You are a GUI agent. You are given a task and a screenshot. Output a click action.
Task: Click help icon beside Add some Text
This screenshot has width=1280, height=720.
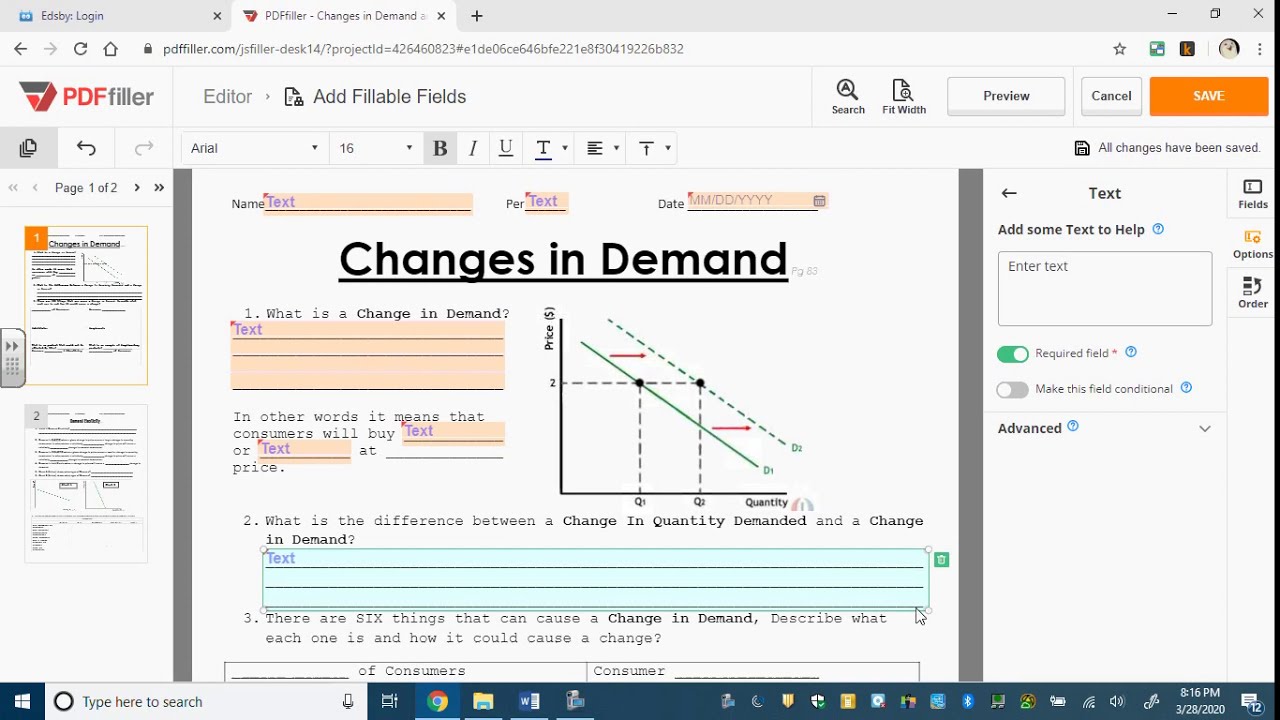pyautogui.click(x=1158, y=229)
